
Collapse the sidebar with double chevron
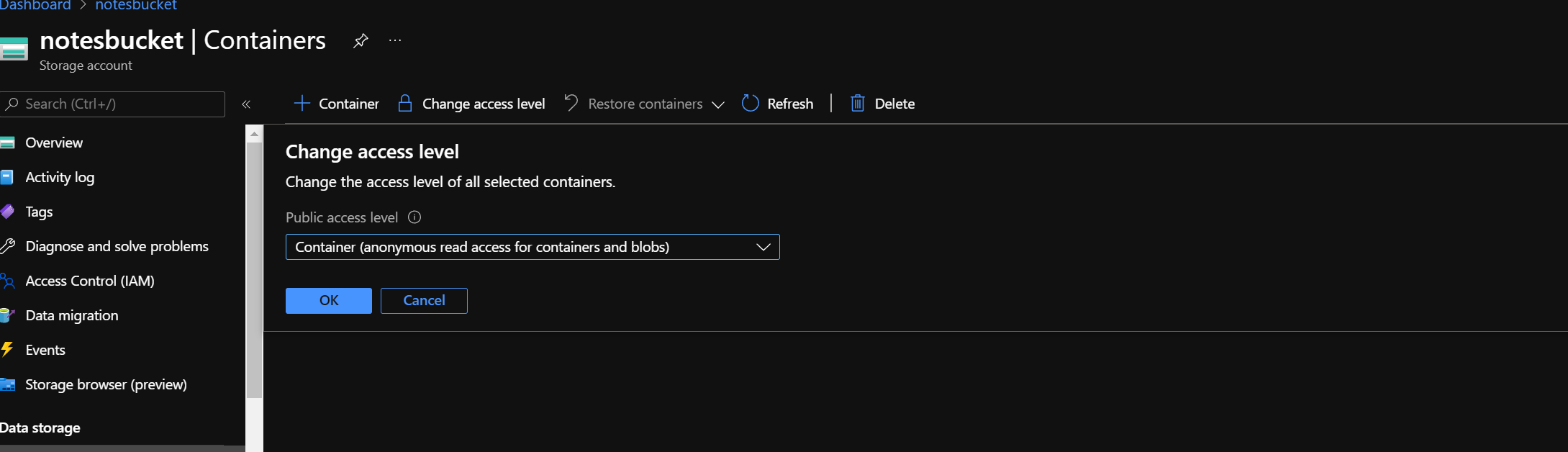(x=246, y=104)
